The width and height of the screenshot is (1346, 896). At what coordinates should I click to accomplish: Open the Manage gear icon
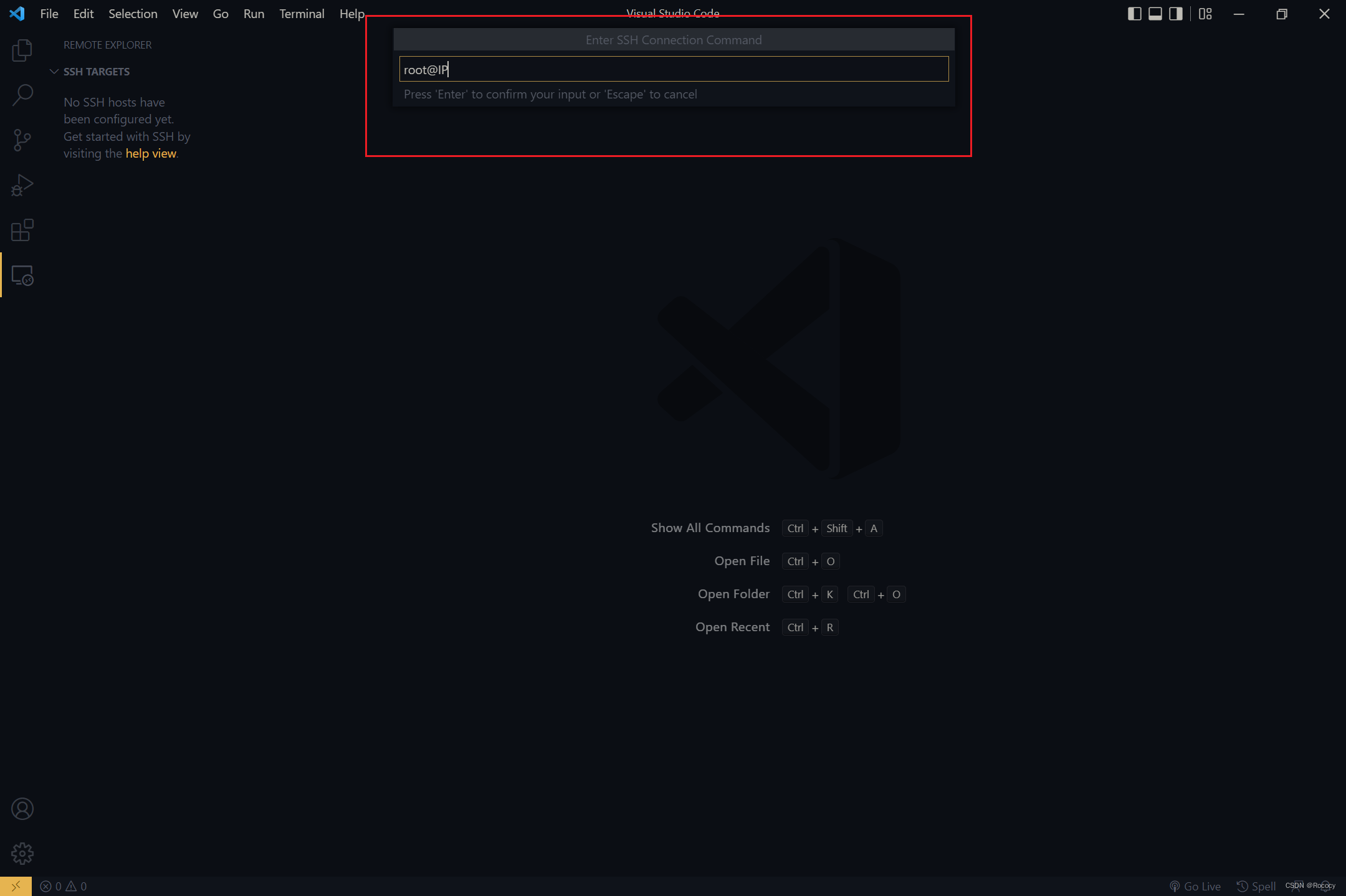[22, 854]
